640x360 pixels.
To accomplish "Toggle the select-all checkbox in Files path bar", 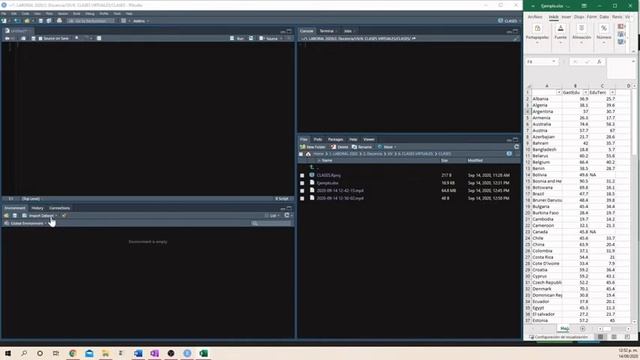I will click(x=301, y=154).
